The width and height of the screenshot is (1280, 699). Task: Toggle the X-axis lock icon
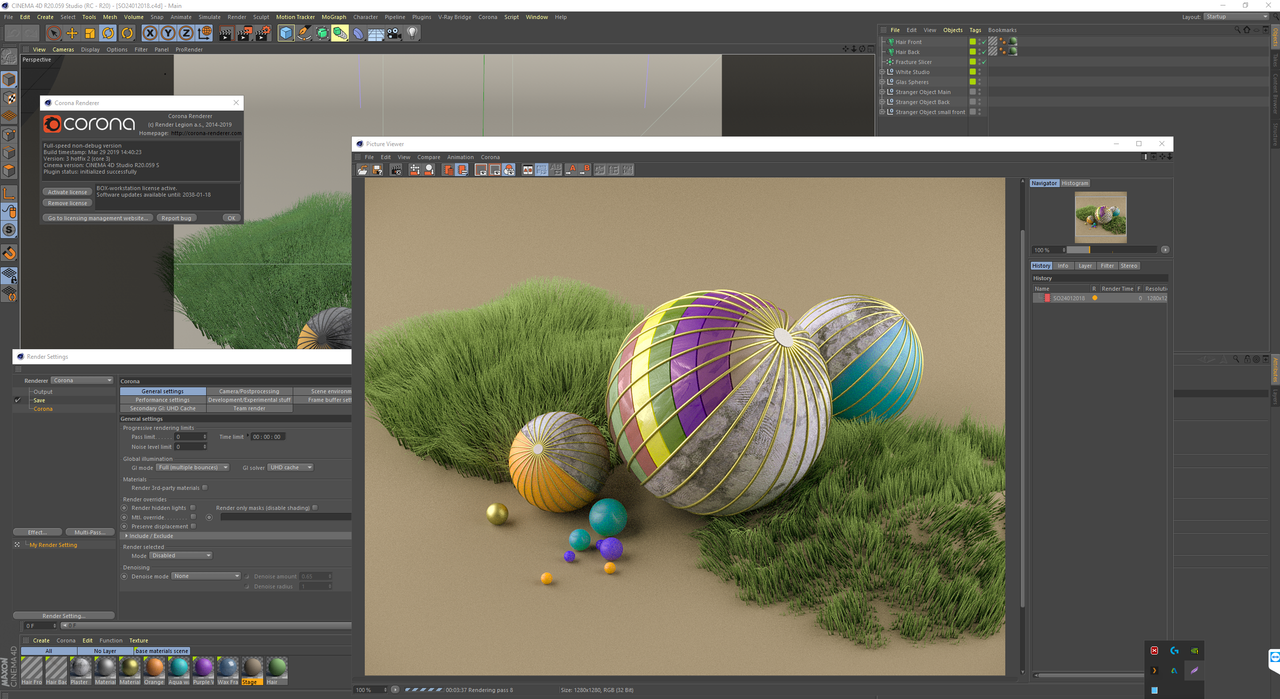point(150,34)
